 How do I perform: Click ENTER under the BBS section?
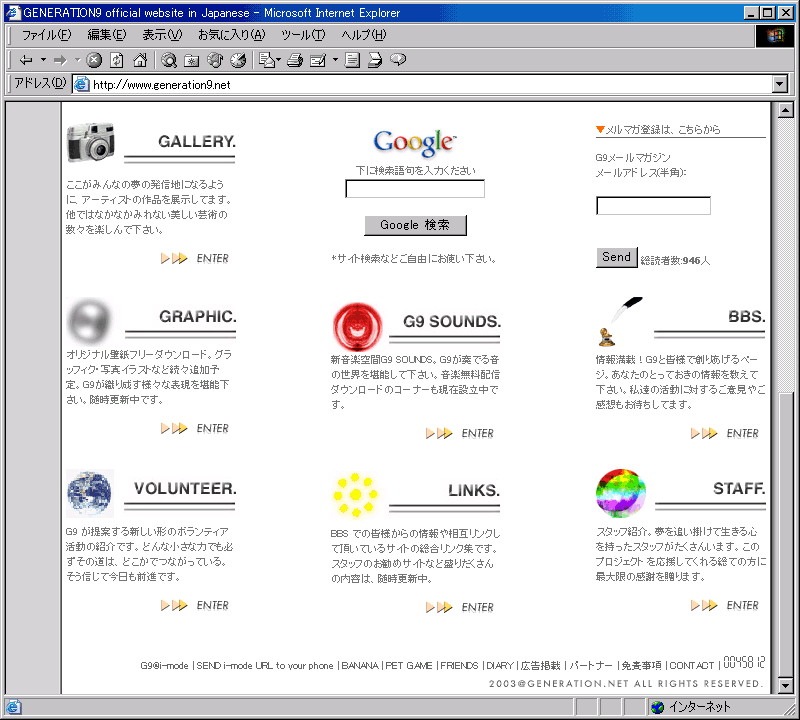click(x=724, y=433)
